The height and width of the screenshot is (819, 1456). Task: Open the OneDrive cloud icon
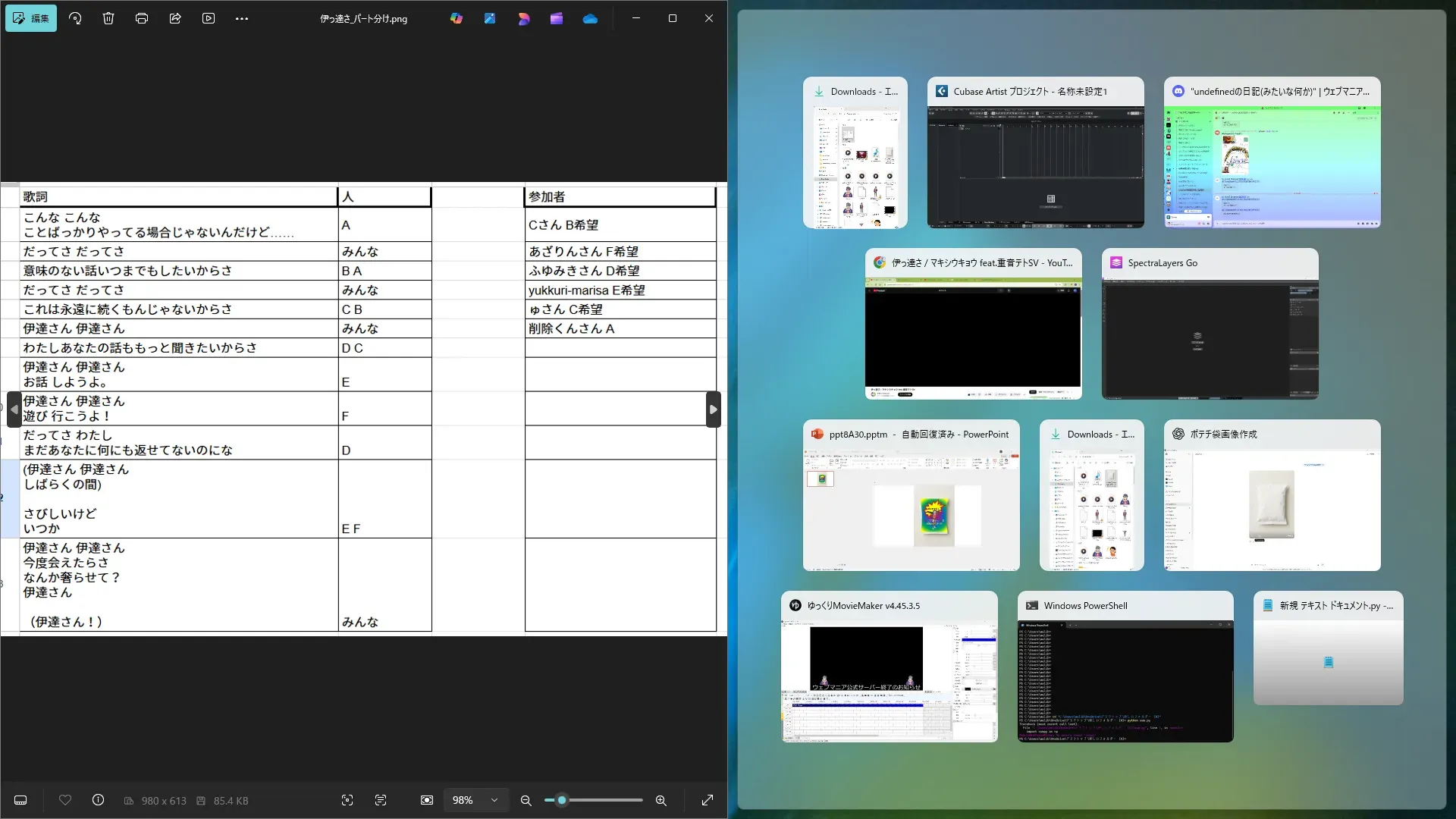pyautogui.click(x=590, y=18)
